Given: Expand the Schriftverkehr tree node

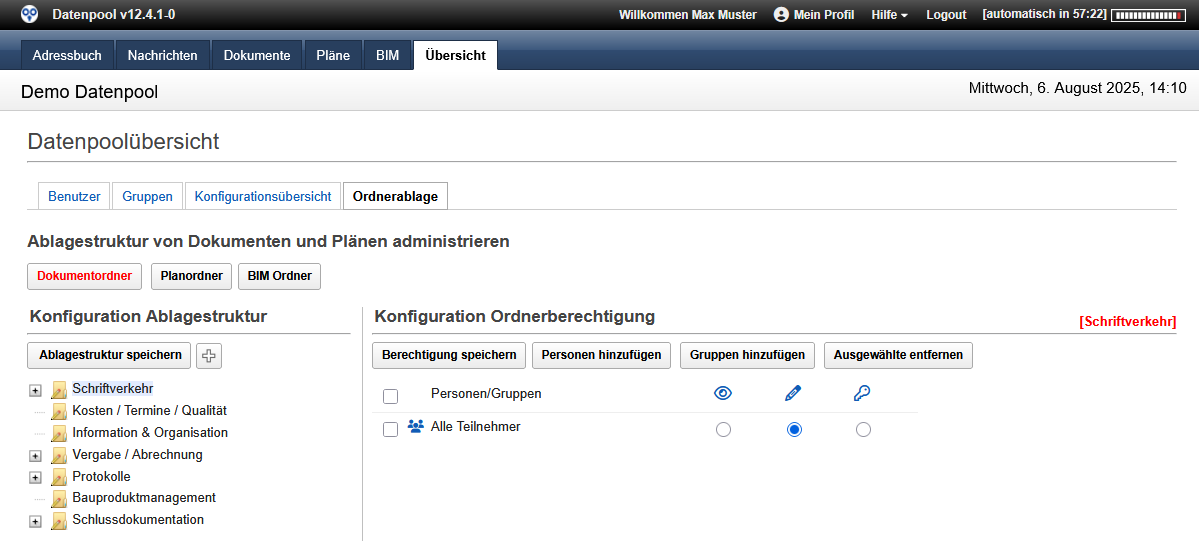Looking at the screenshot, I should click(35, 390).
